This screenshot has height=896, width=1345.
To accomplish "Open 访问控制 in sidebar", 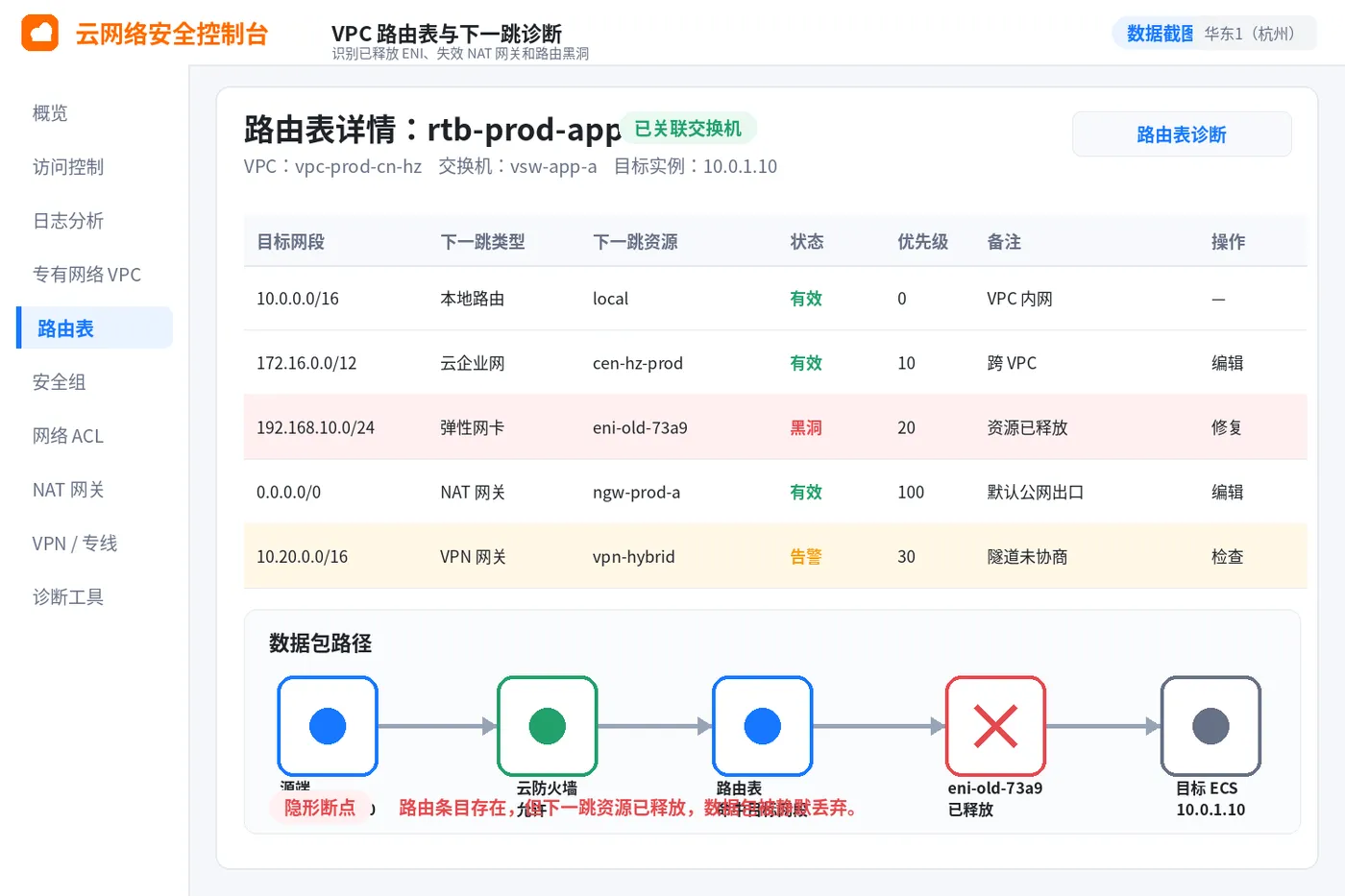I will pyautogui.click(x=68, y=167).
